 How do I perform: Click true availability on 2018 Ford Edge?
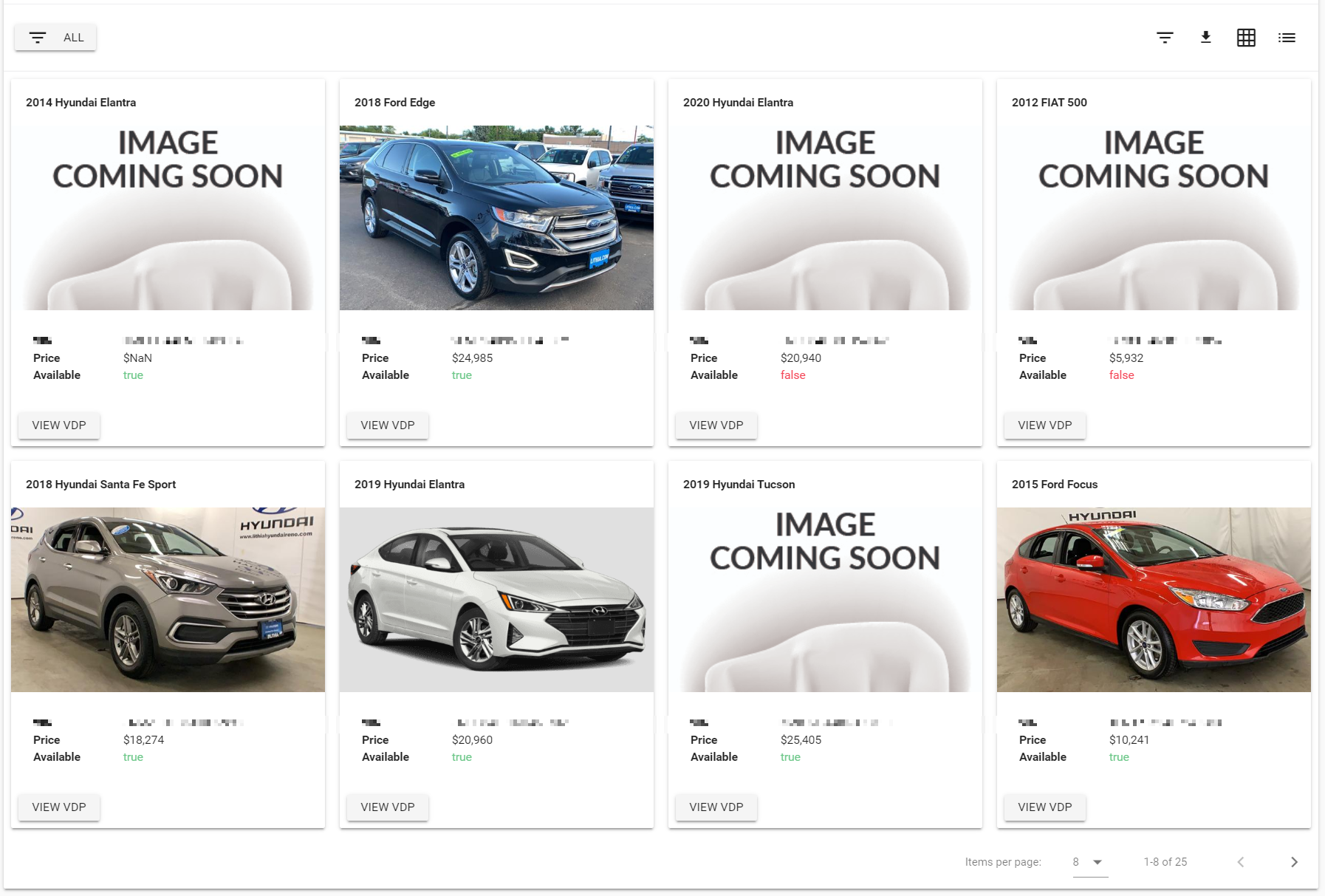point(462,375)
